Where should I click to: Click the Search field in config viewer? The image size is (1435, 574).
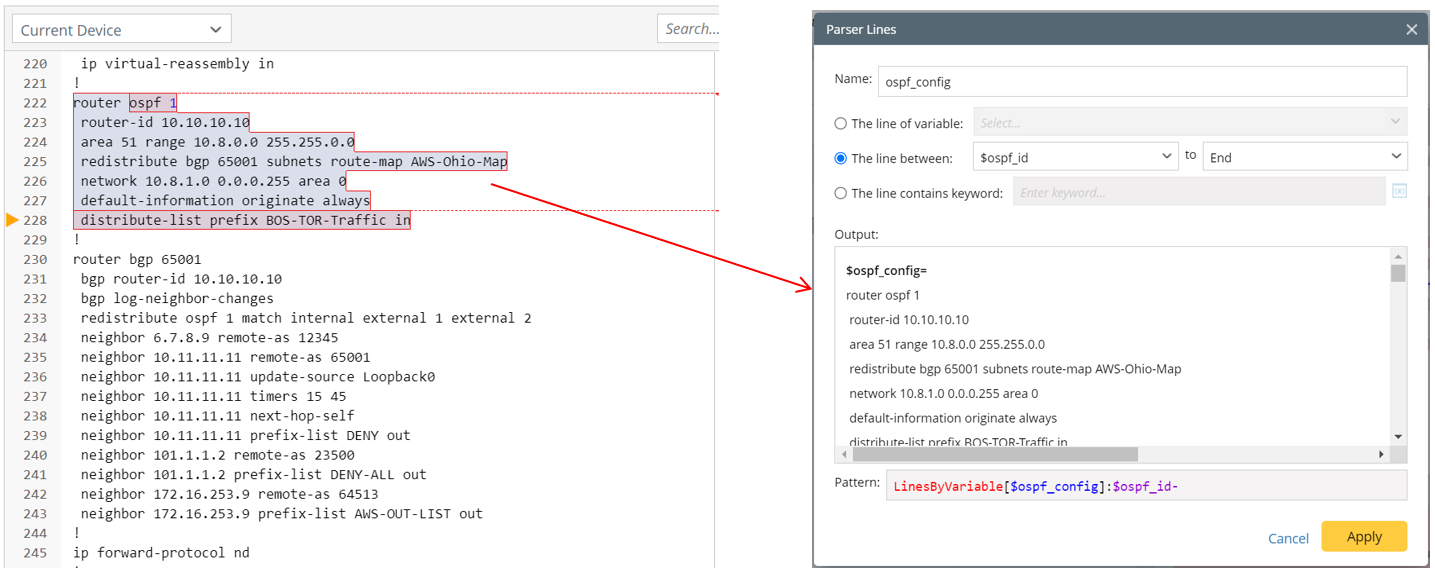(689, 29)
